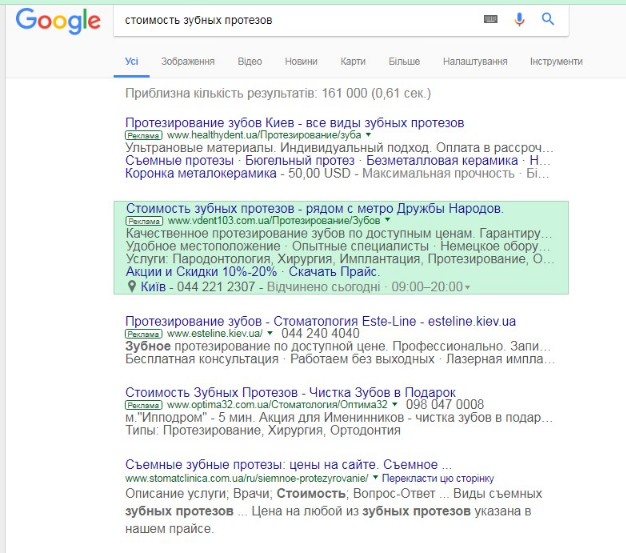Click the map pin icon near Київ

pos(131,286)
